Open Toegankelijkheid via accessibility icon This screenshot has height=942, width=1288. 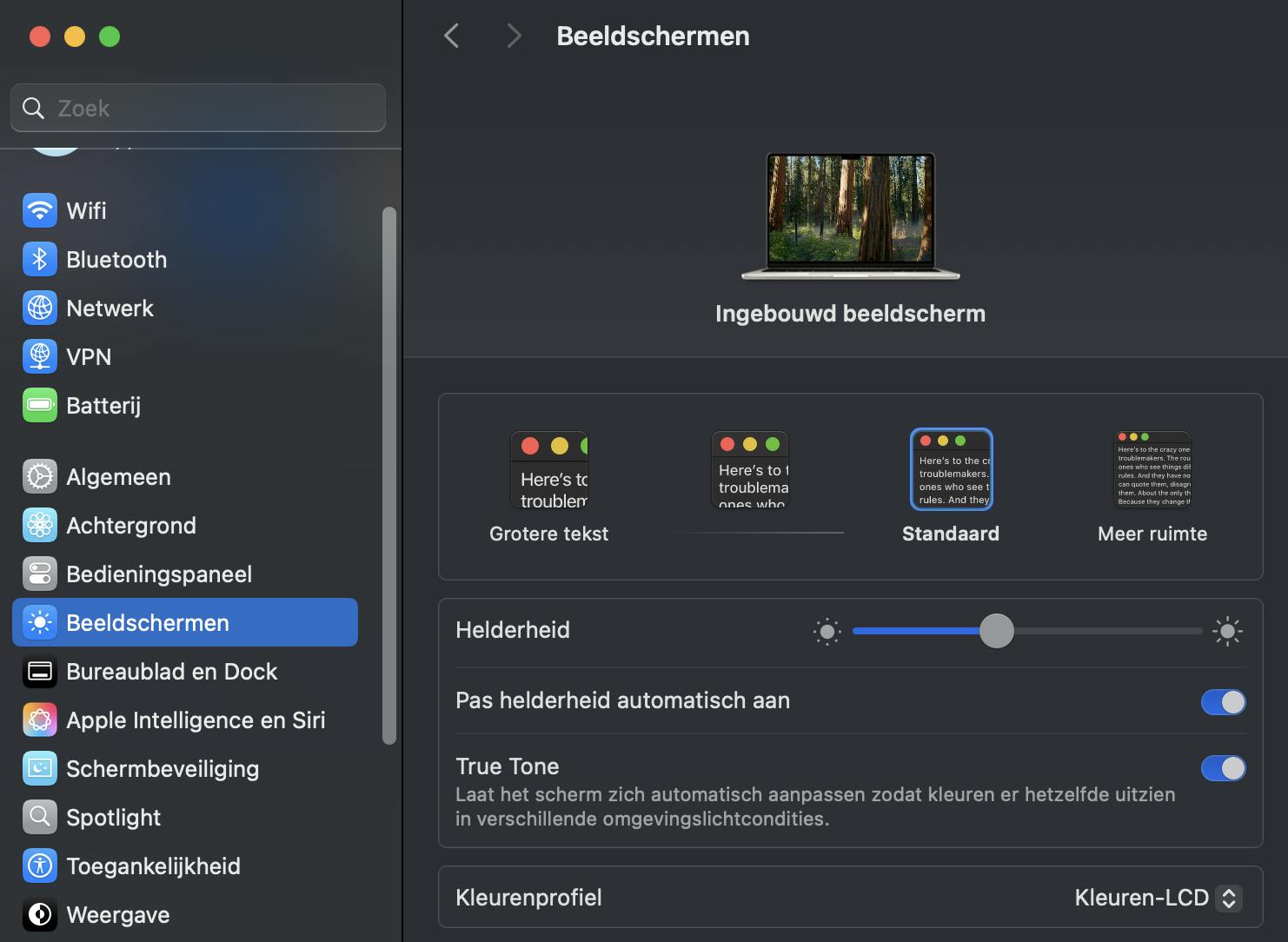pyautogui.click(x=40, y=866)
